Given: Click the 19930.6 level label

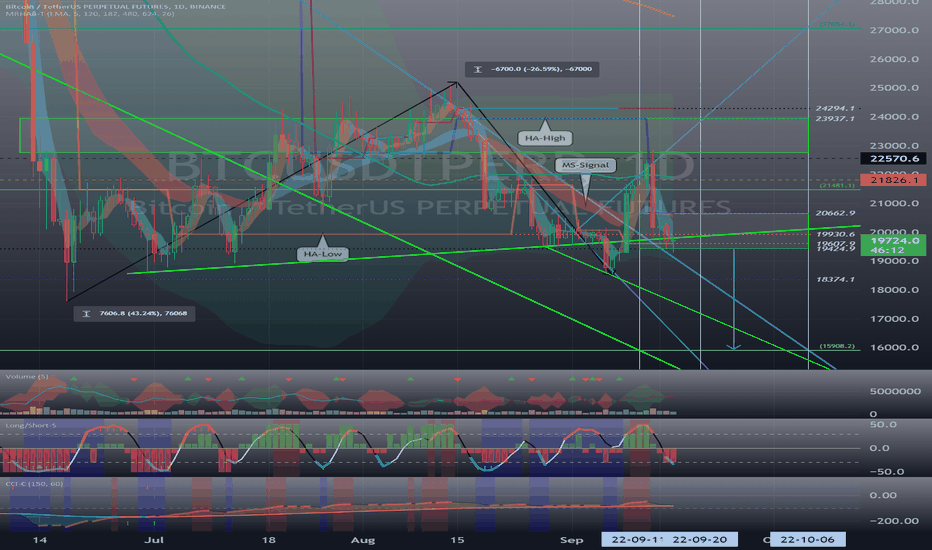Looking at the screenshot, I should click(x=835, y=234).
